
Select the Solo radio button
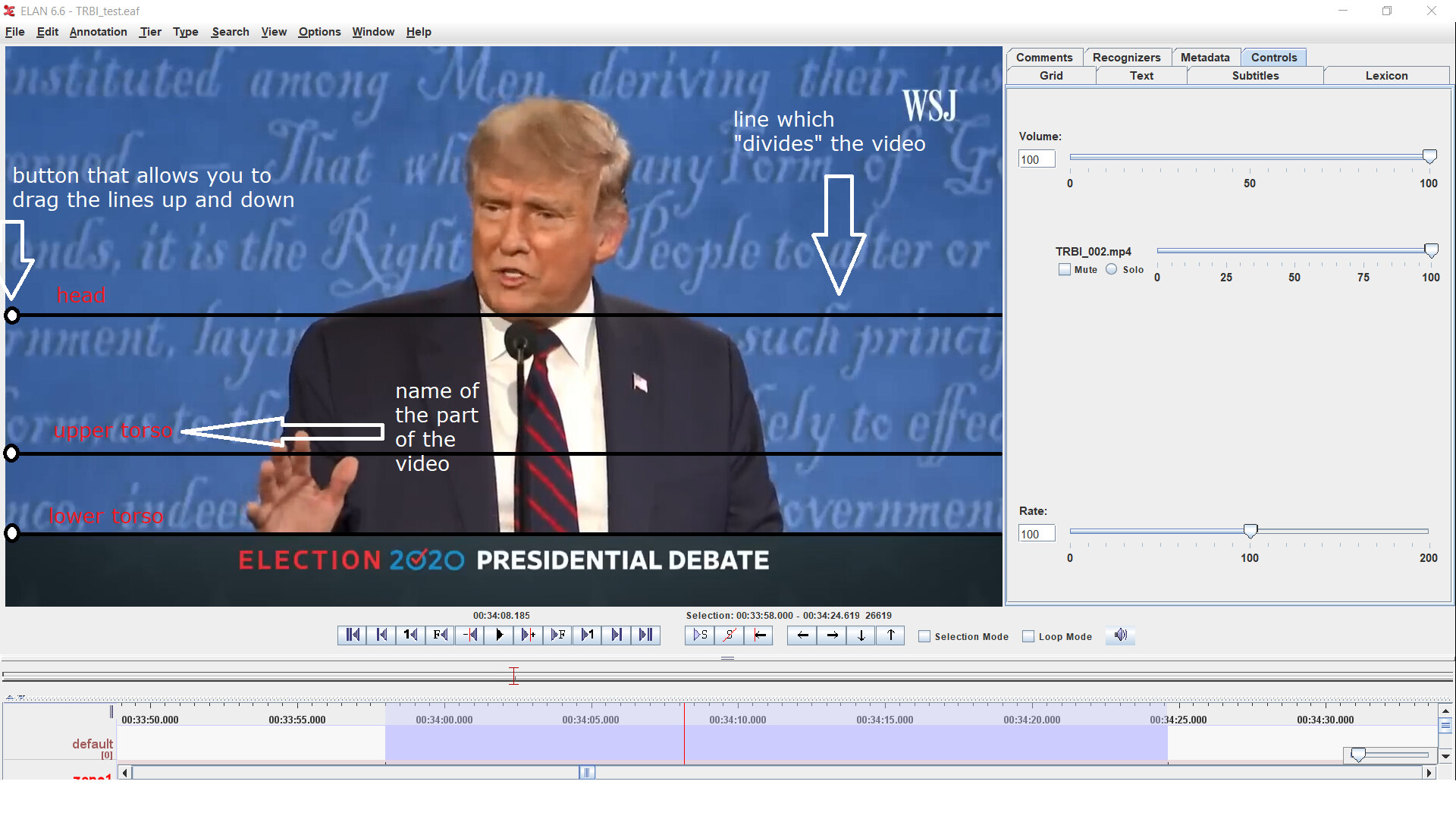(1112, 270)
